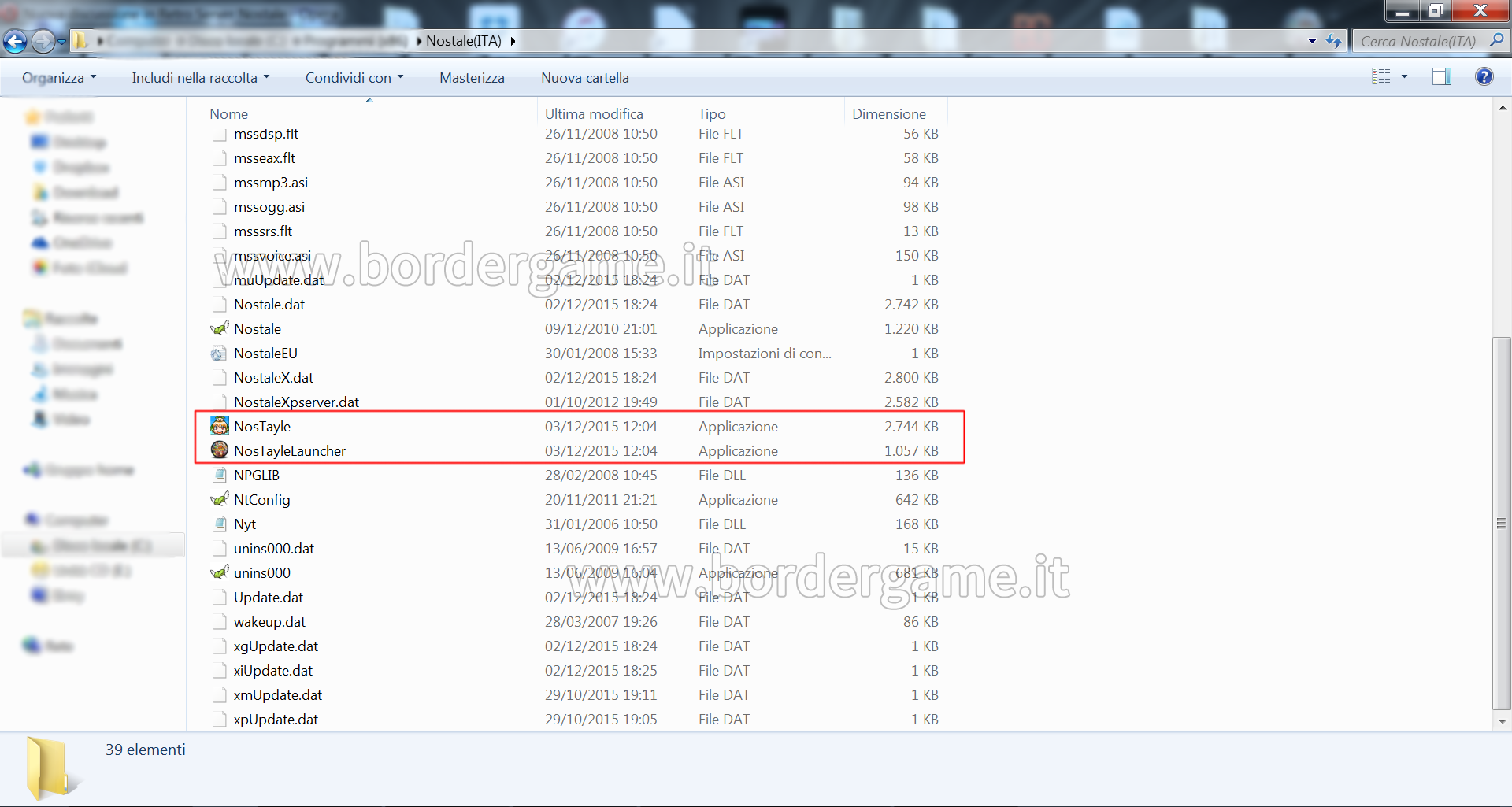The image size is (1512, 807).
Task: Click the folder icon in address bar
Action: point(80,41)
